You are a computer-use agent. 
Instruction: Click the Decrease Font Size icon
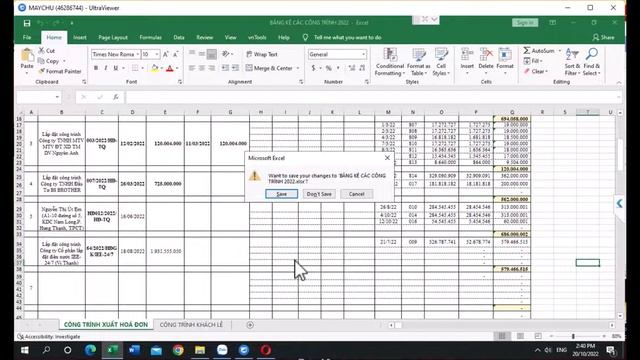pyautogui.click(x=176, y=54)
